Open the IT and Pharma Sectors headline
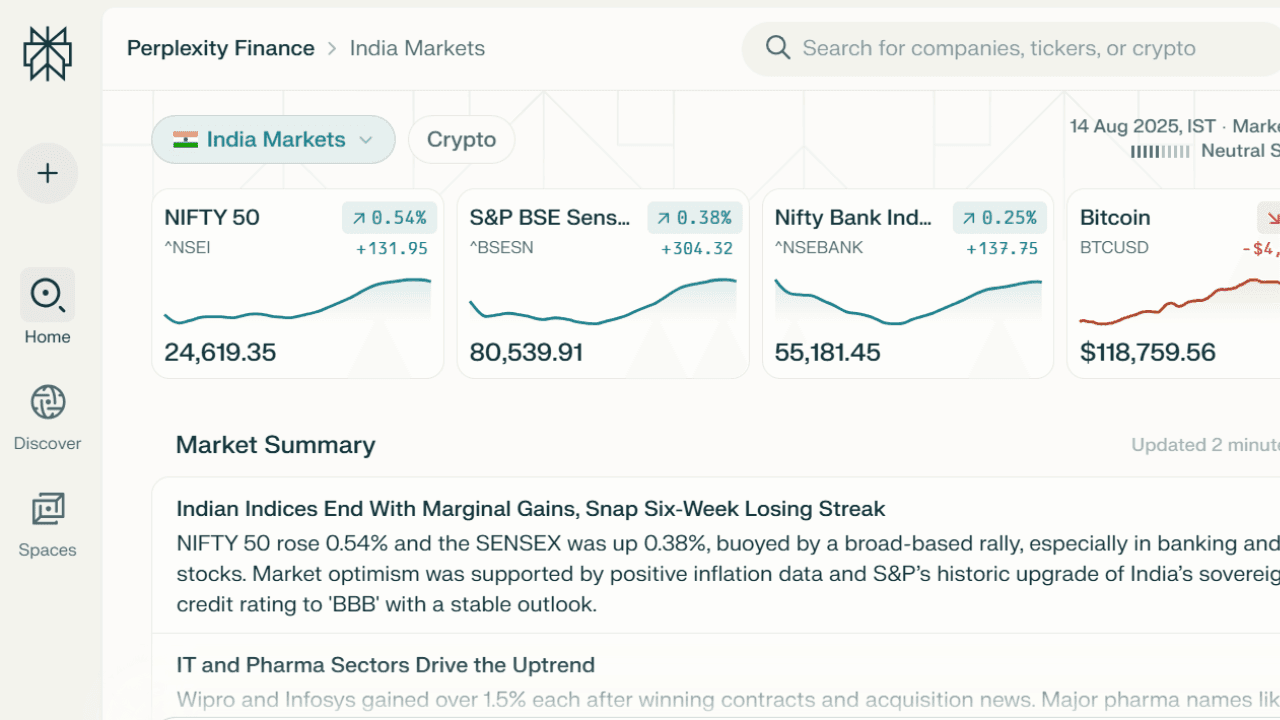 pos(385,664)
